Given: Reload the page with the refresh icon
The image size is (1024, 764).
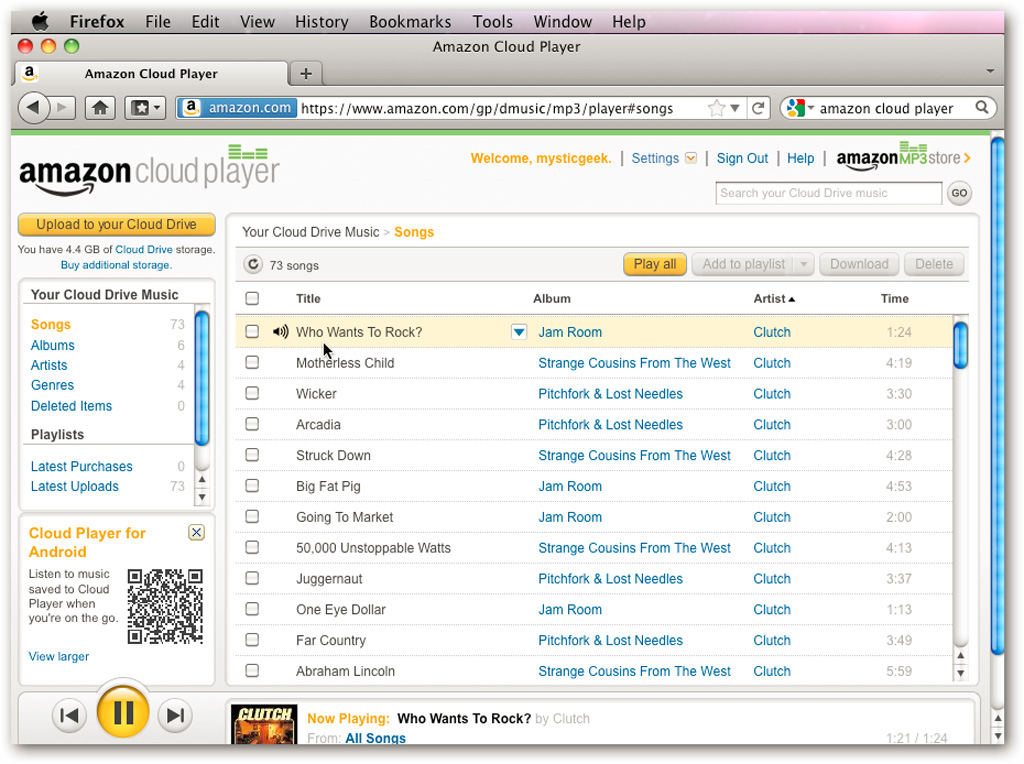Looking at the screenshot, I should (758, 108).
